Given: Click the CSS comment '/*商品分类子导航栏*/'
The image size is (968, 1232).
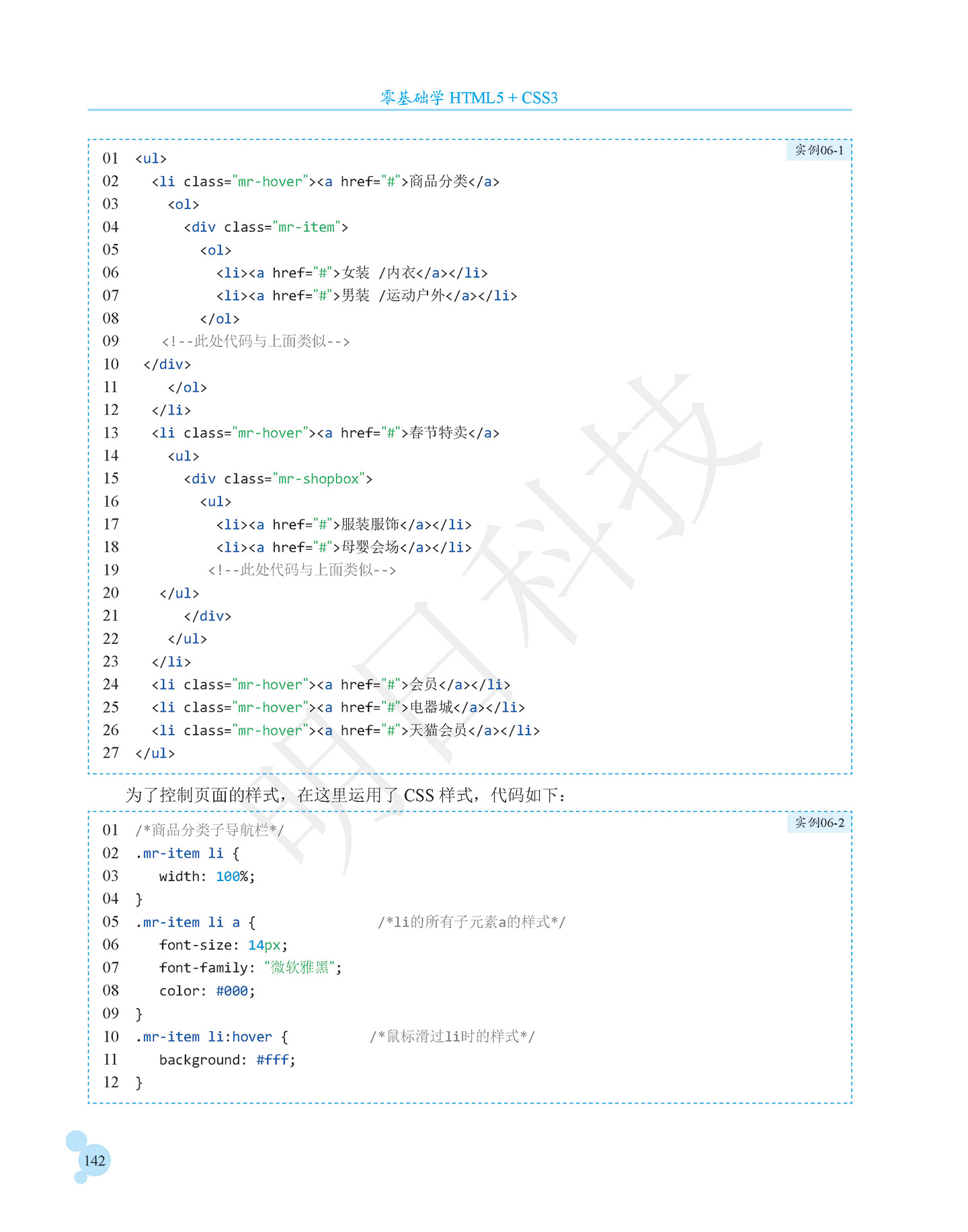Looking at the screenshot, I should (210, 831).
